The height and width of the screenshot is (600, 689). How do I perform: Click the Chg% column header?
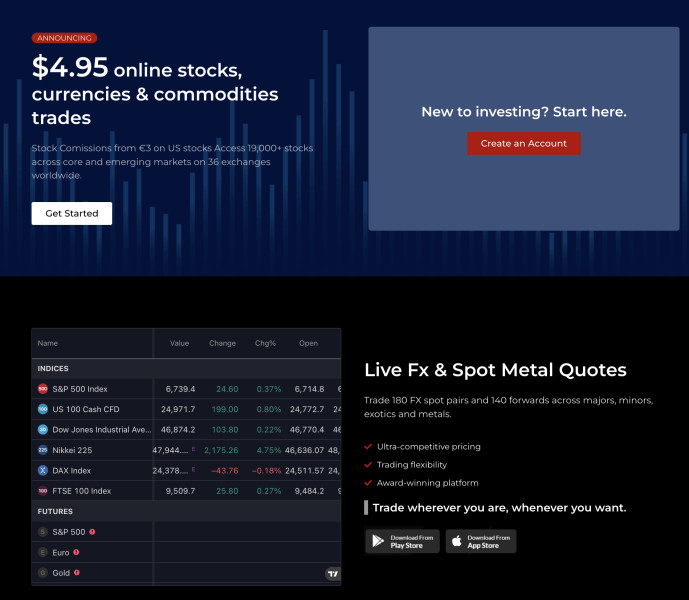(x=265, y=343)
